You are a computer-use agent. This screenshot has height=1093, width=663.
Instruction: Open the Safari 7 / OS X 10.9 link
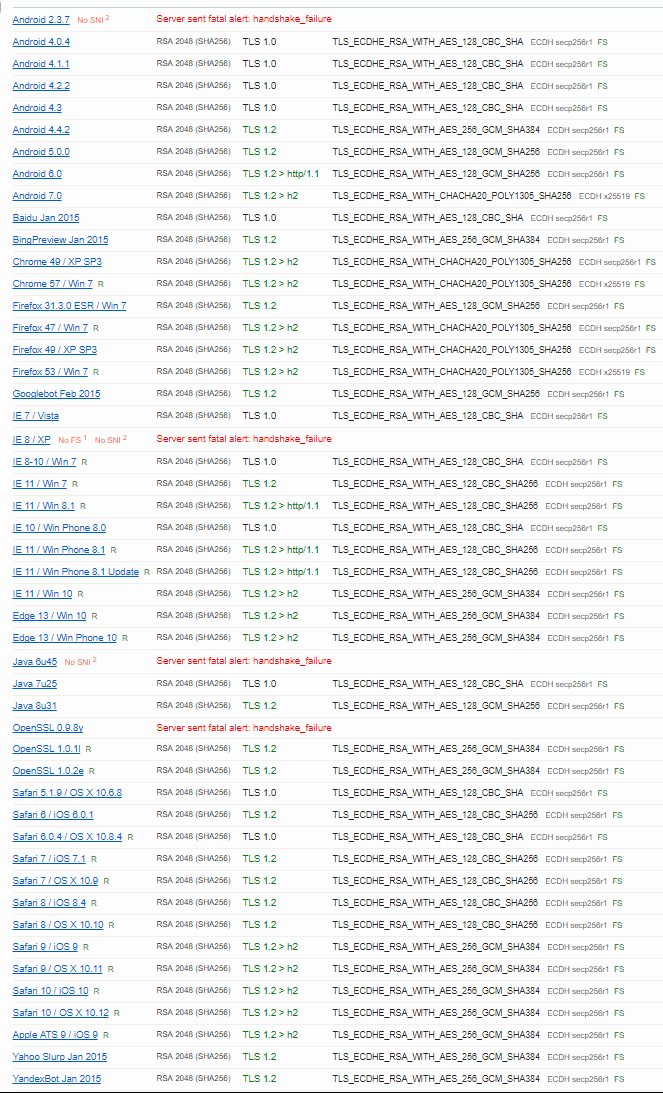[x=56, y=880]
